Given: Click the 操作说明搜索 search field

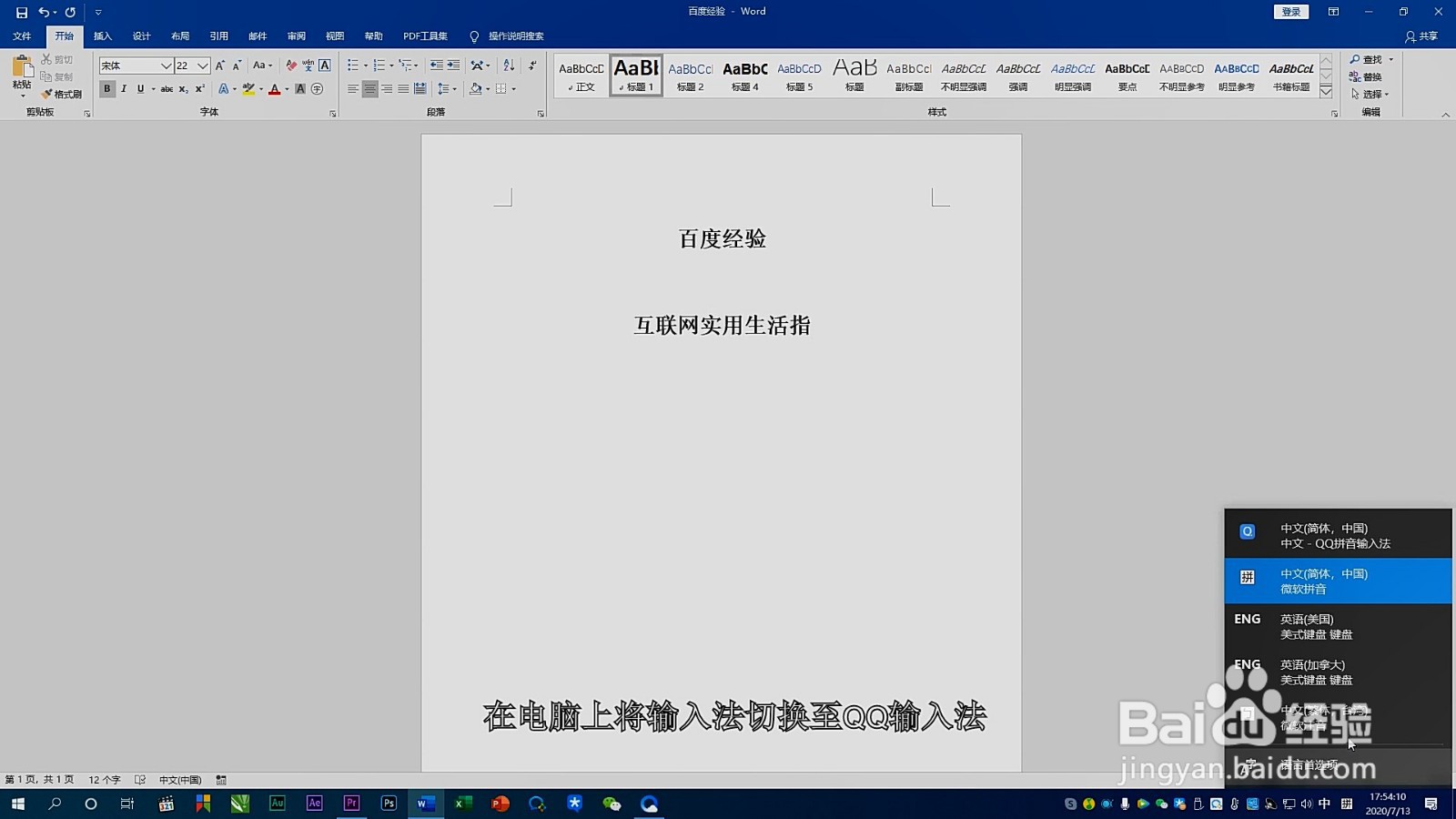Looking at the screenshot, I should (x=516, y=36).
